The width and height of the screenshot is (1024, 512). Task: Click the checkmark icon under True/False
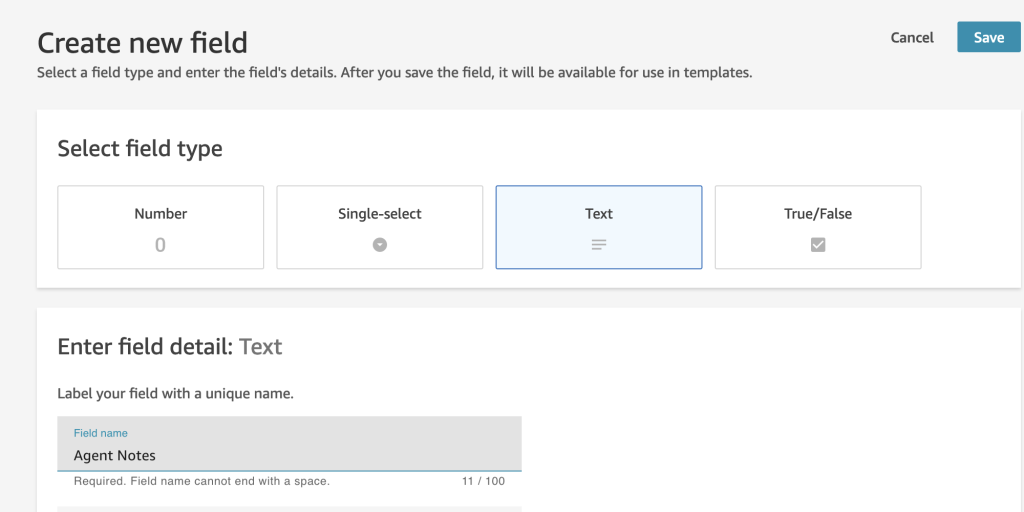pyautogui.click(x=818, y=245)
